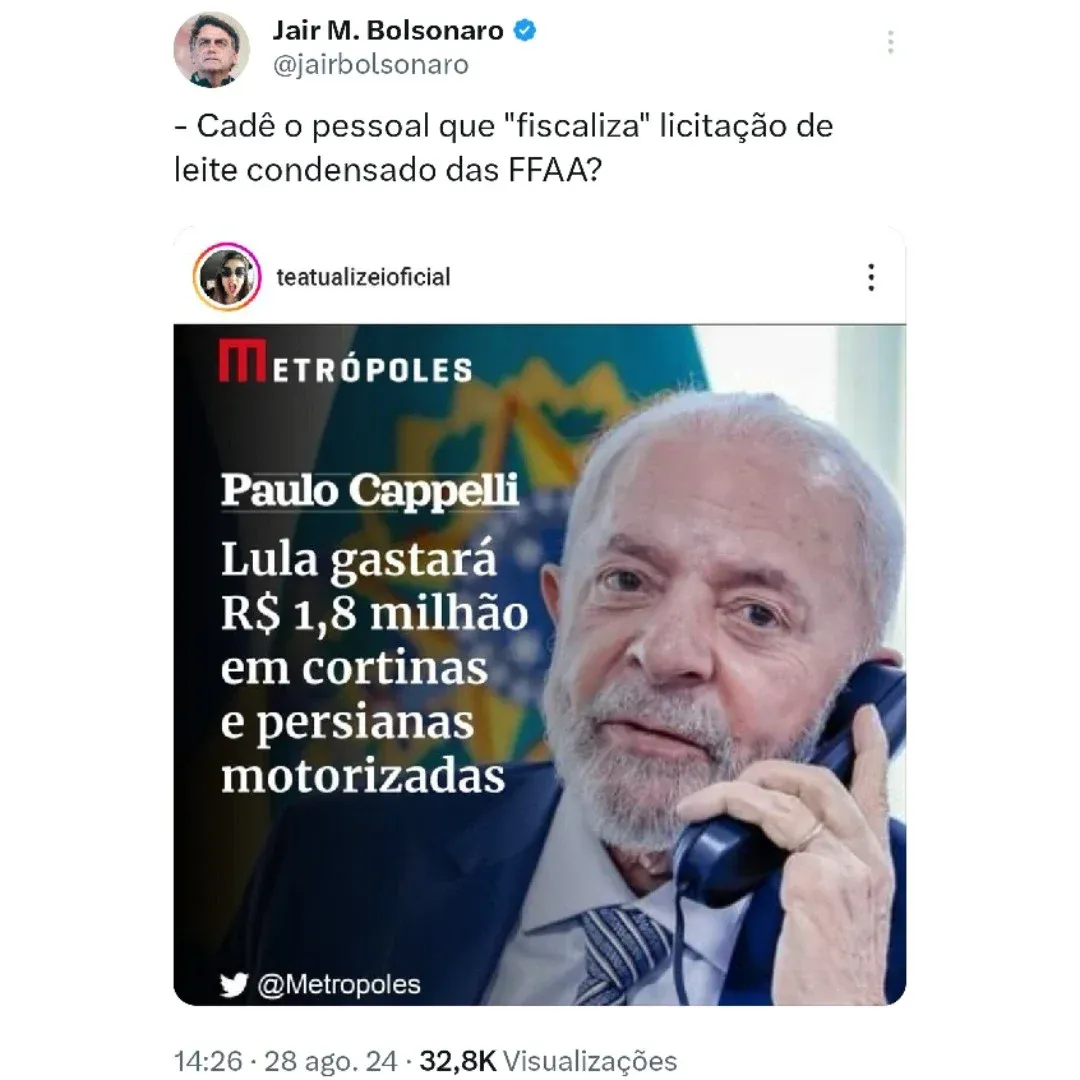Click the blue verified badge beside Bolsonaro
The height and width of the screenshot is (1080, 1080).
click(525, 30)
